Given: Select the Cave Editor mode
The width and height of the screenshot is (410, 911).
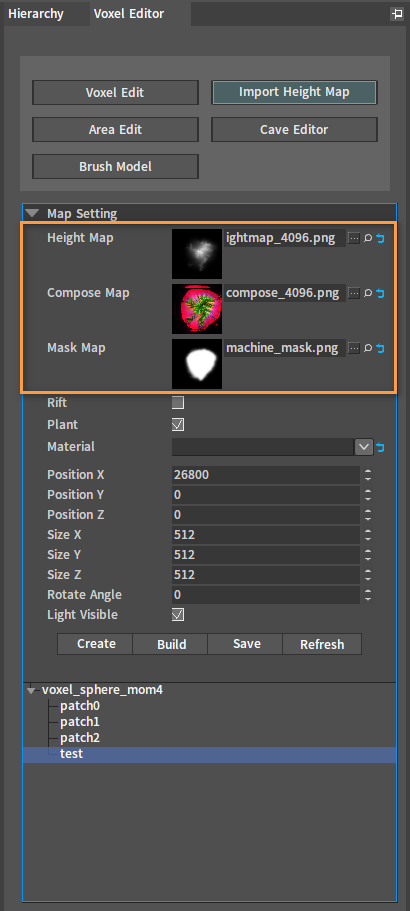Looking at the screenshot, I should [x=294, y=130].
